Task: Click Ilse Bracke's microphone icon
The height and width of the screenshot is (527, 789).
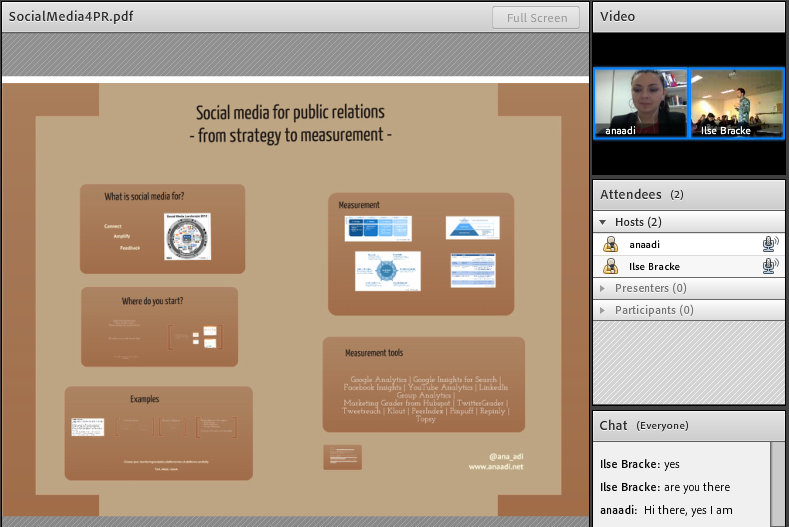Action: 769,266
